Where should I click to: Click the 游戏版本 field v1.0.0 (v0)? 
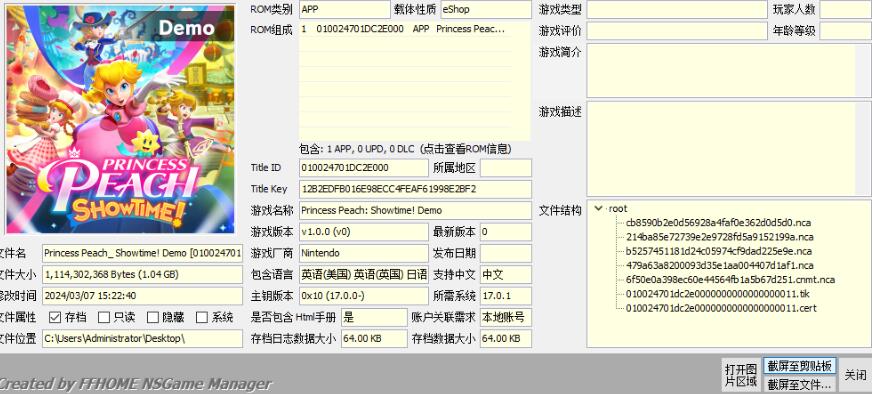[364, 232]
